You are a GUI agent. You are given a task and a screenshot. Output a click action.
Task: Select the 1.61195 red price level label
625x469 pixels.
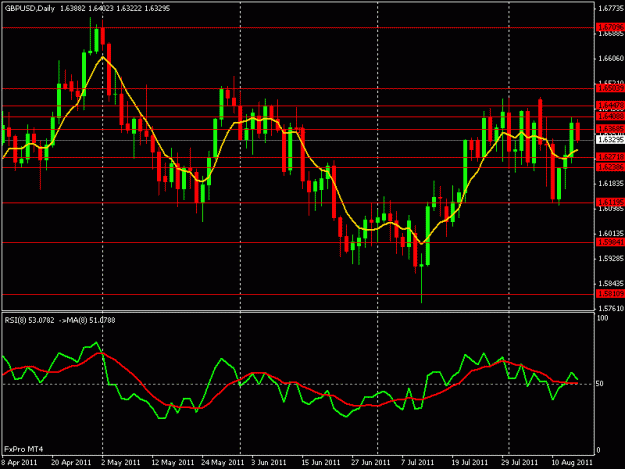coord(610,202)
